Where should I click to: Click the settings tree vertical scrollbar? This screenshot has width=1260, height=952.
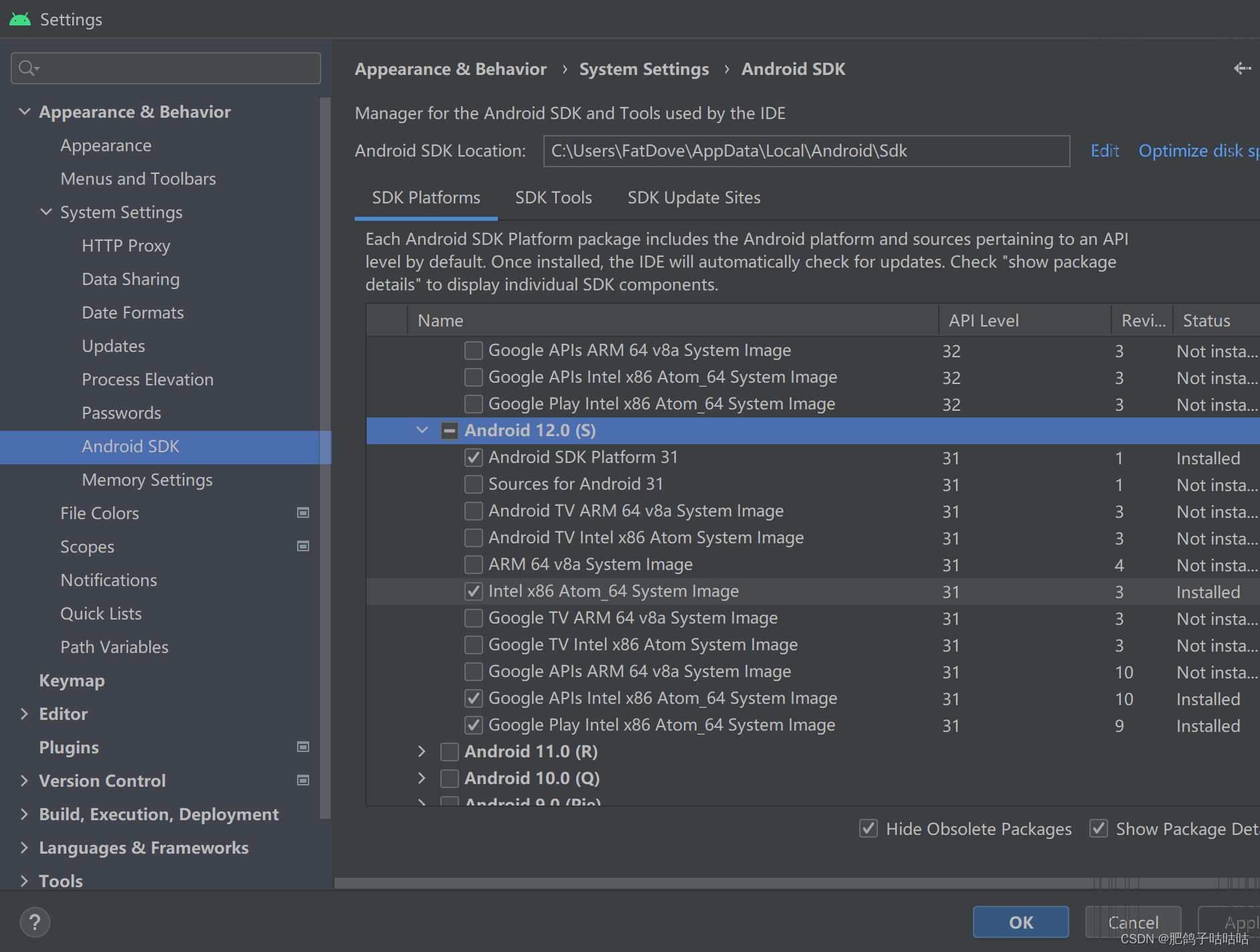point(325,458)
